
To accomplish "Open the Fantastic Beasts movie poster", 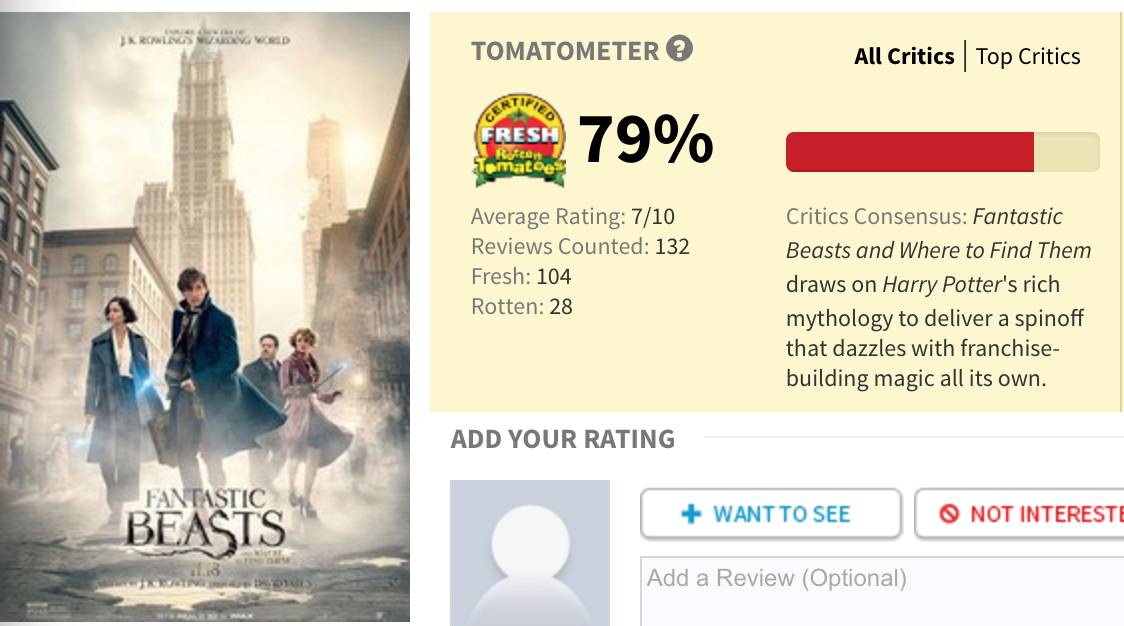I will [205, 317].
